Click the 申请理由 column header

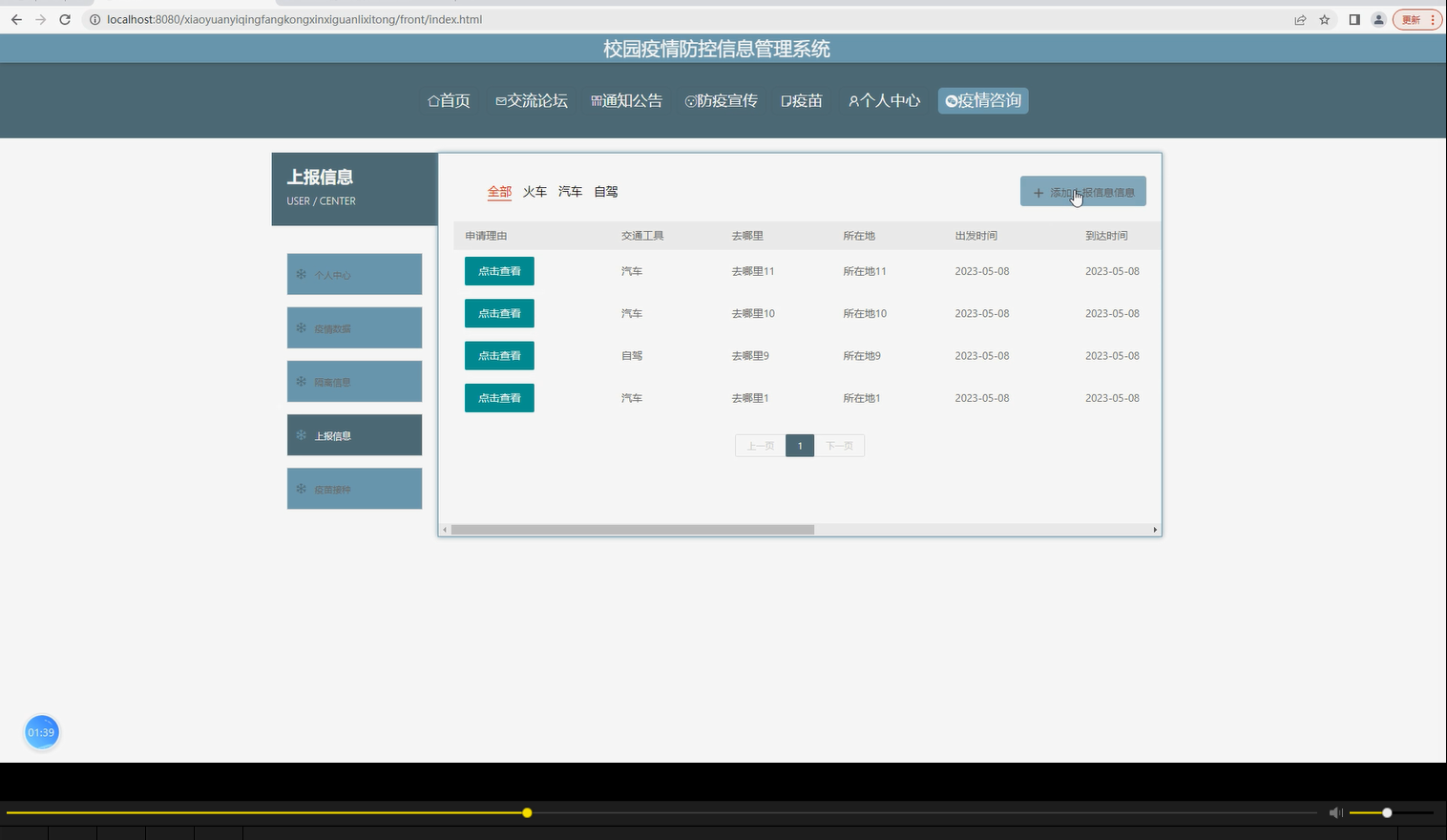point(486,236)
